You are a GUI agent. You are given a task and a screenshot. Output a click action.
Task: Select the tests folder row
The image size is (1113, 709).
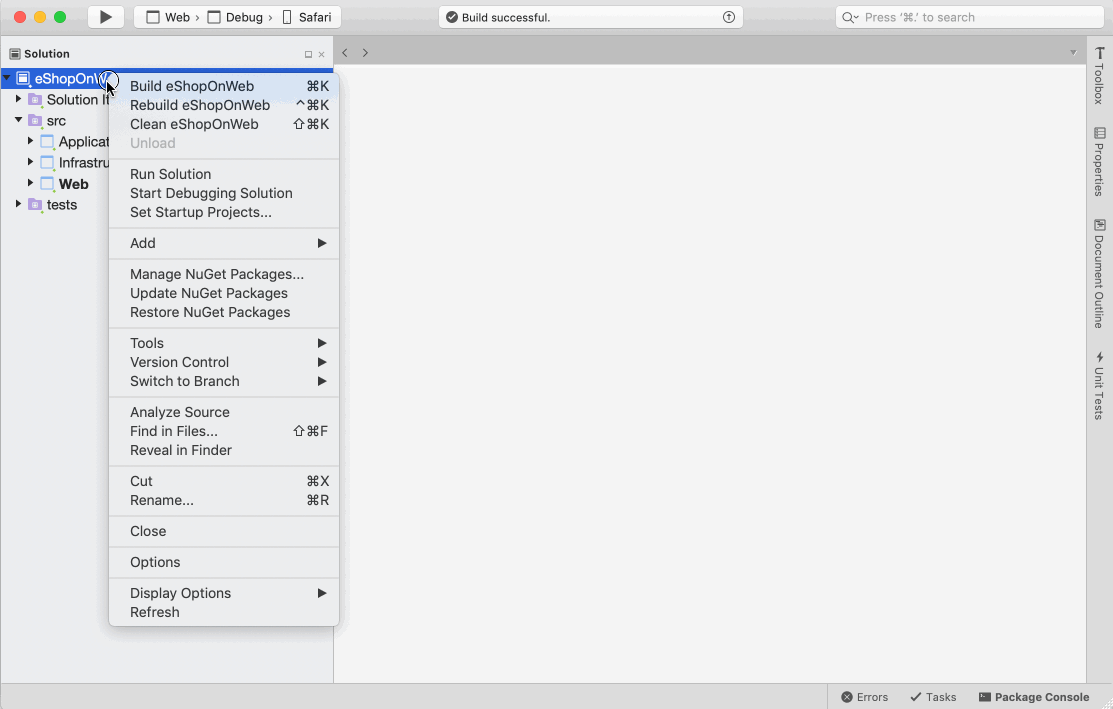point(62,204)
